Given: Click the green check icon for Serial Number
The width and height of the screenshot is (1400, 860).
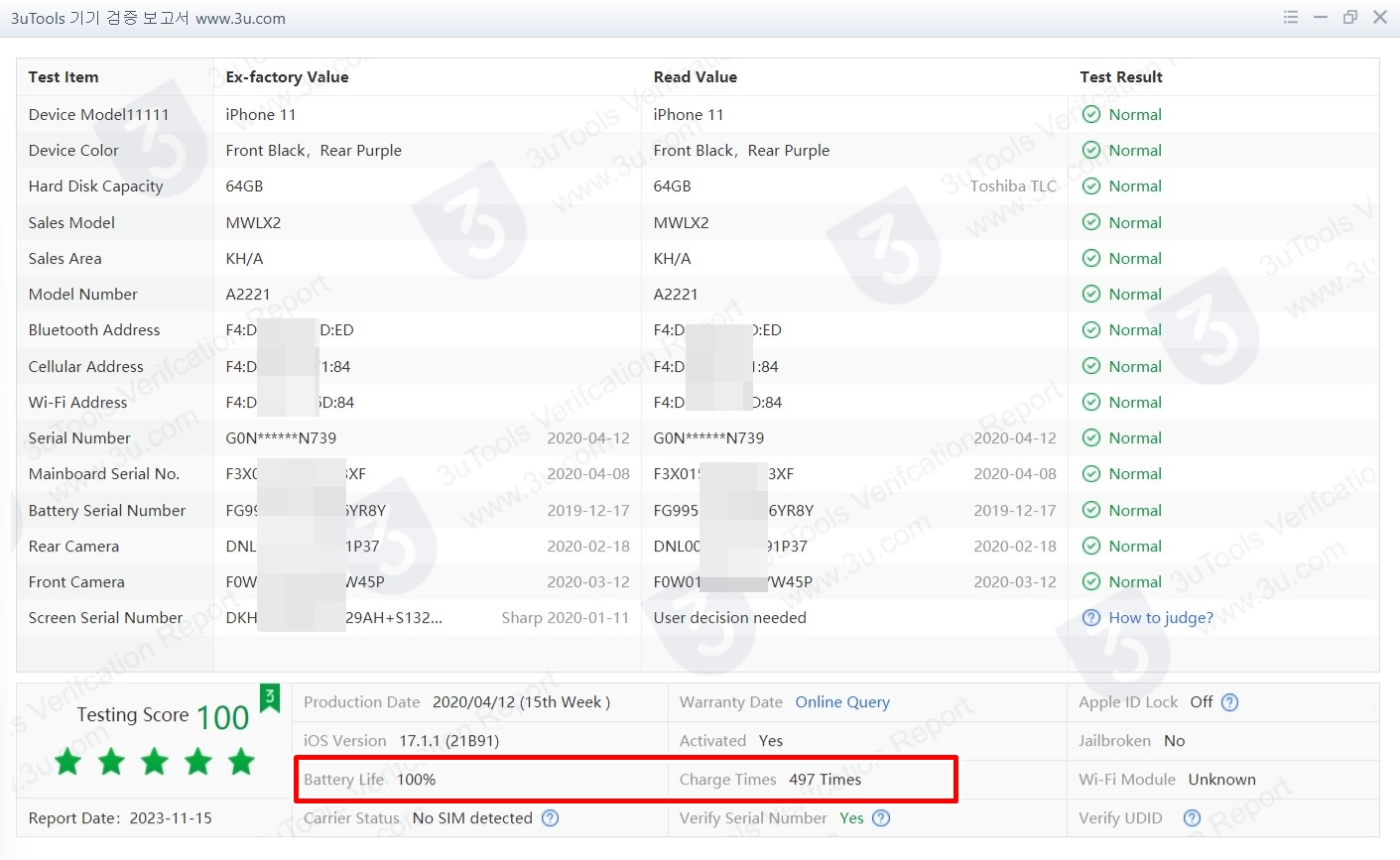Looking at the screenshot, I should [x=1091, y=437].
